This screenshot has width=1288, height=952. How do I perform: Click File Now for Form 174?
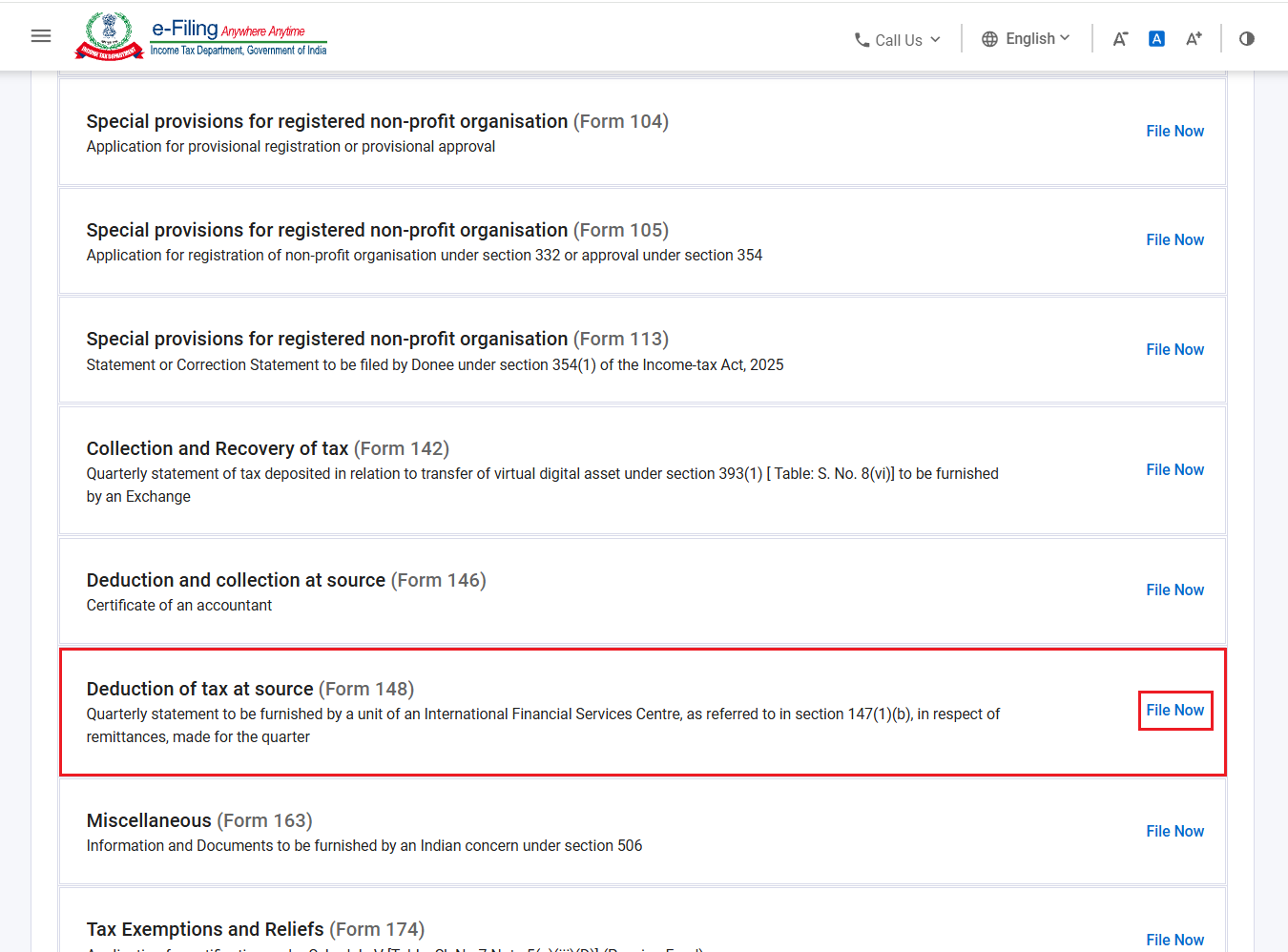pos(1175,941)
